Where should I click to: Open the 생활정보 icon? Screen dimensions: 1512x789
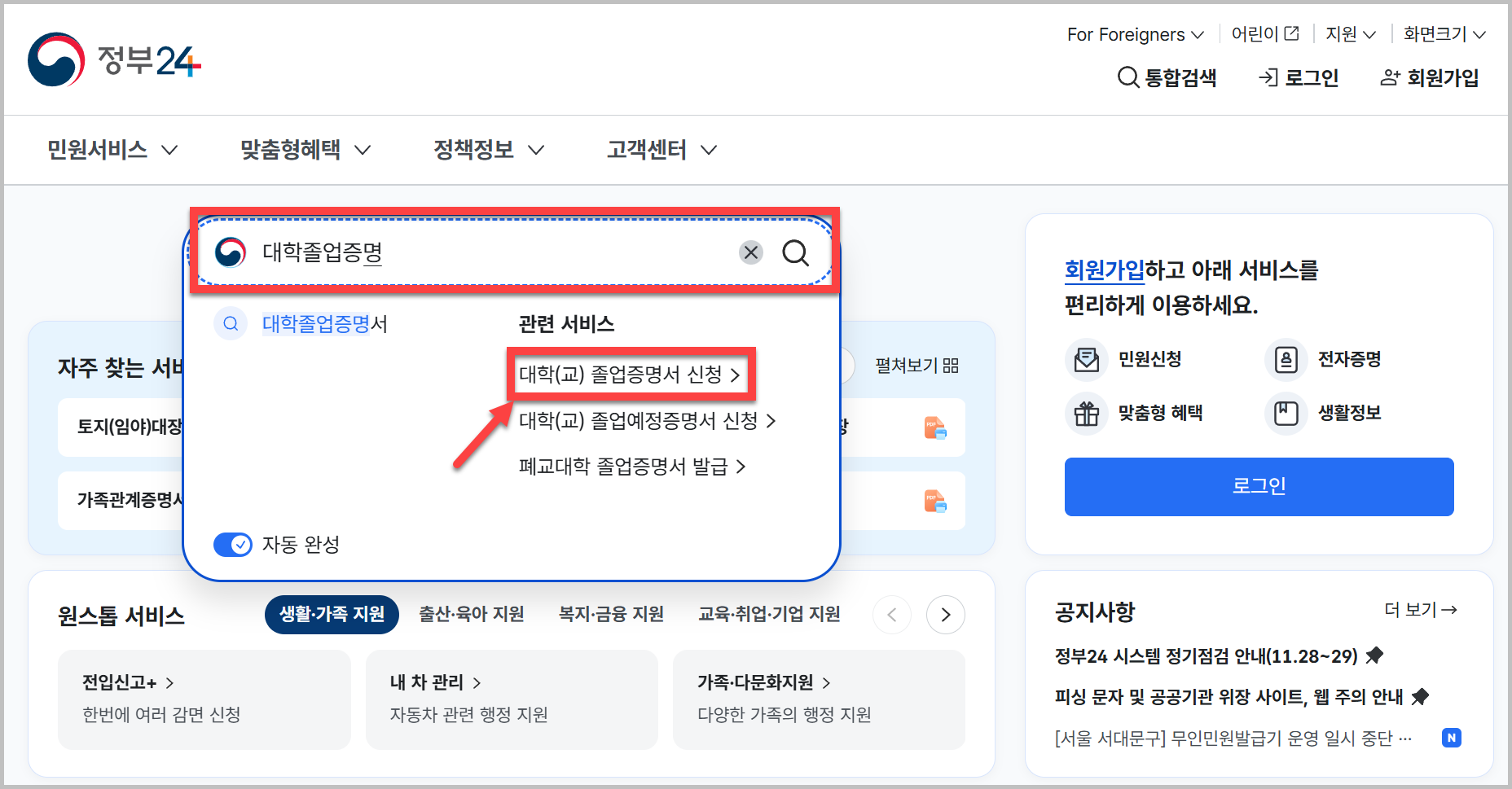click(1286, 414)
